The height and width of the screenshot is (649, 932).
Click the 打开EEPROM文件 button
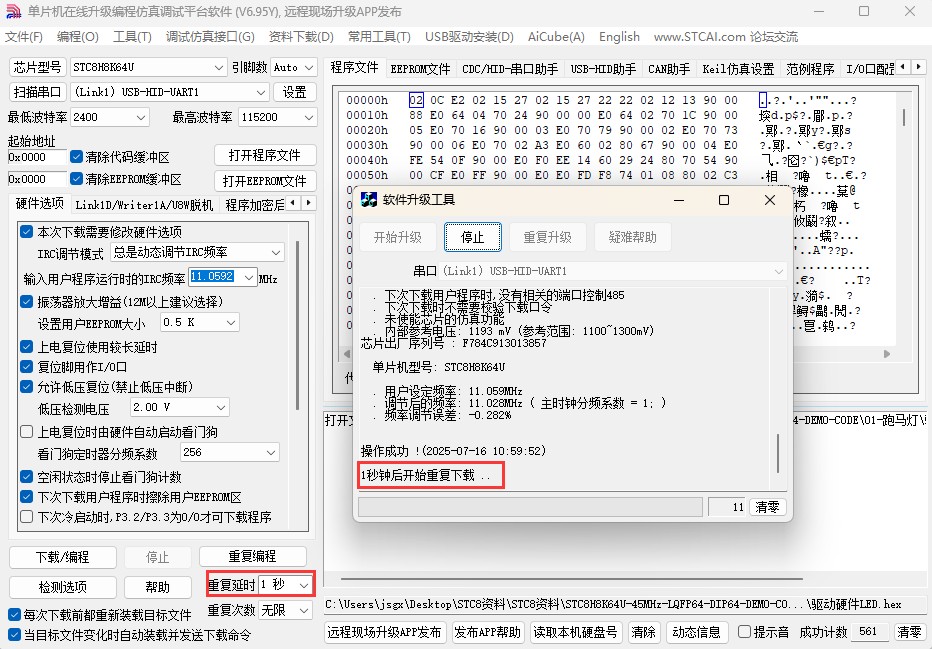click(x=265, y=181)
